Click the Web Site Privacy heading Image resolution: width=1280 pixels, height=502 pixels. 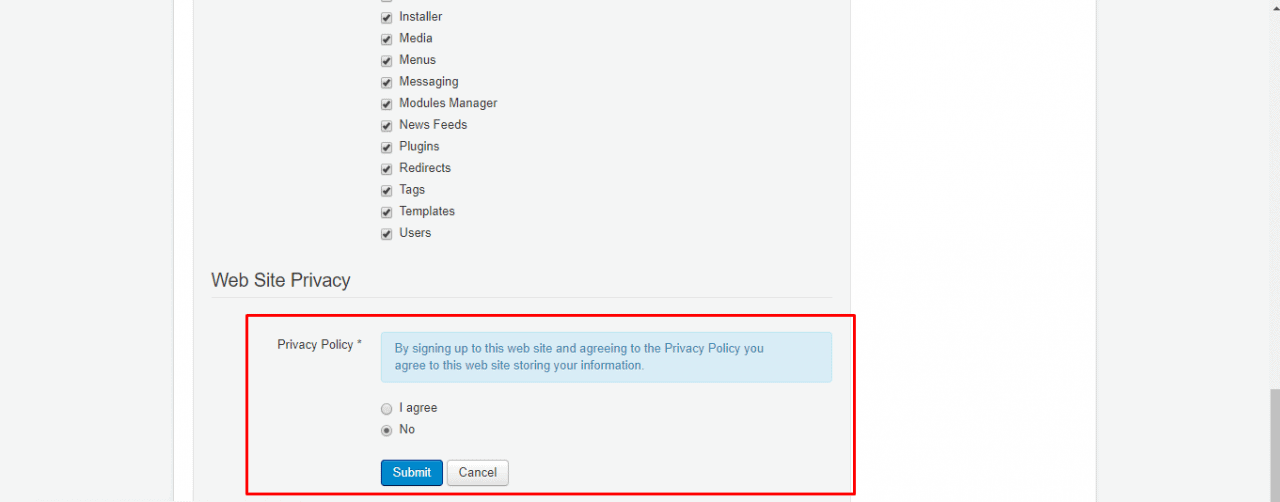(x=281, y=280)
